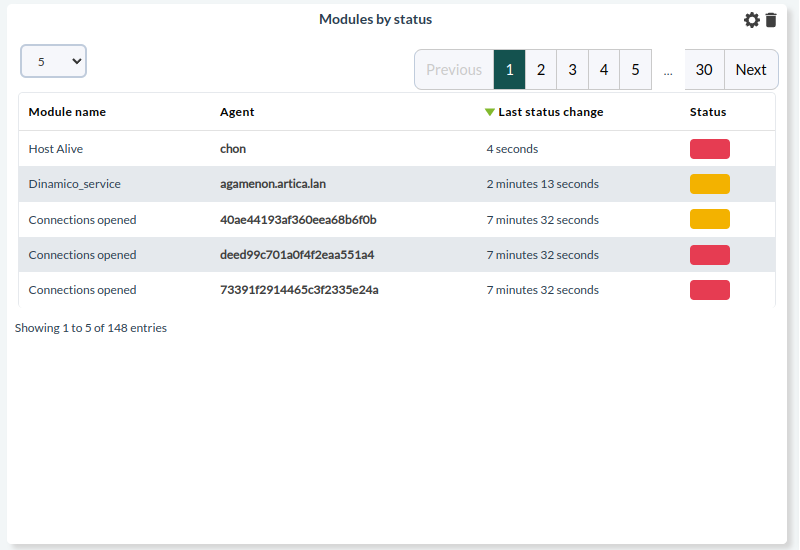Open the widget settings gear icon
The image size is (800, 550).
pos(752,20)
